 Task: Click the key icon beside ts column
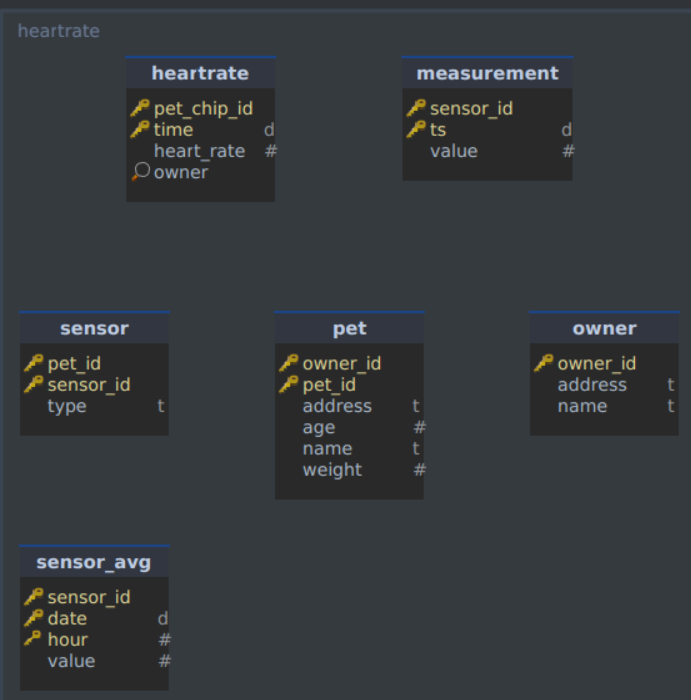[x=416, y=129]
